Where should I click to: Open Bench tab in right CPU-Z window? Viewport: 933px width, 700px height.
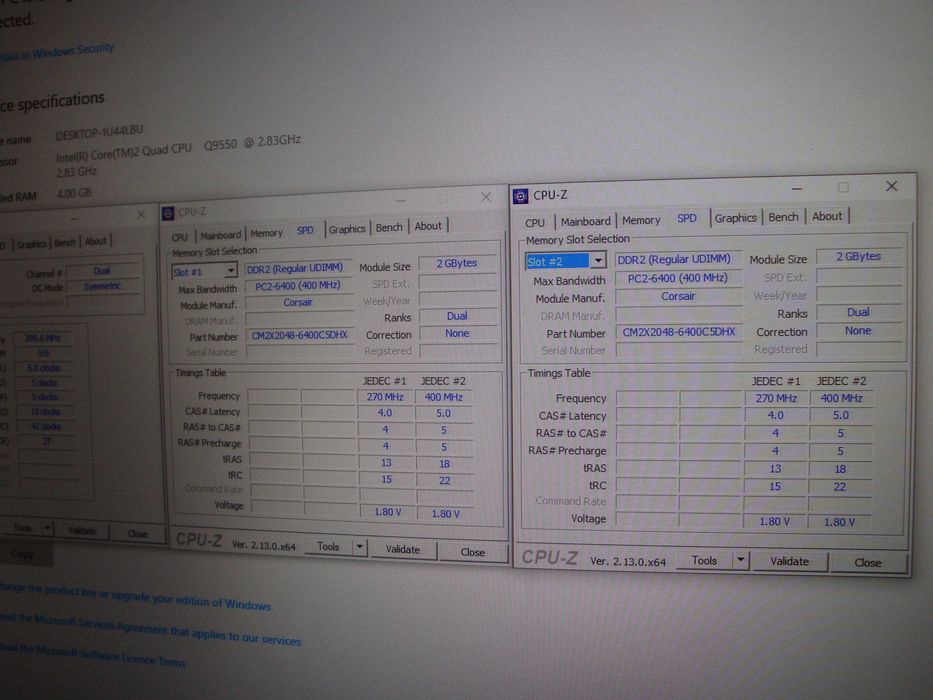[783, 217]
